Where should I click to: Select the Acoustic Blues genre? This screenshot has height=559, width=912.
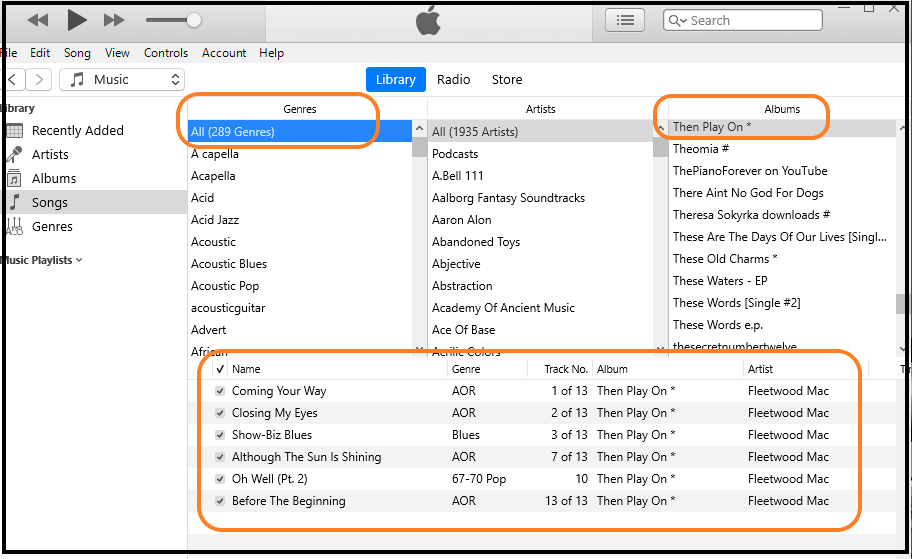[229, 264]
